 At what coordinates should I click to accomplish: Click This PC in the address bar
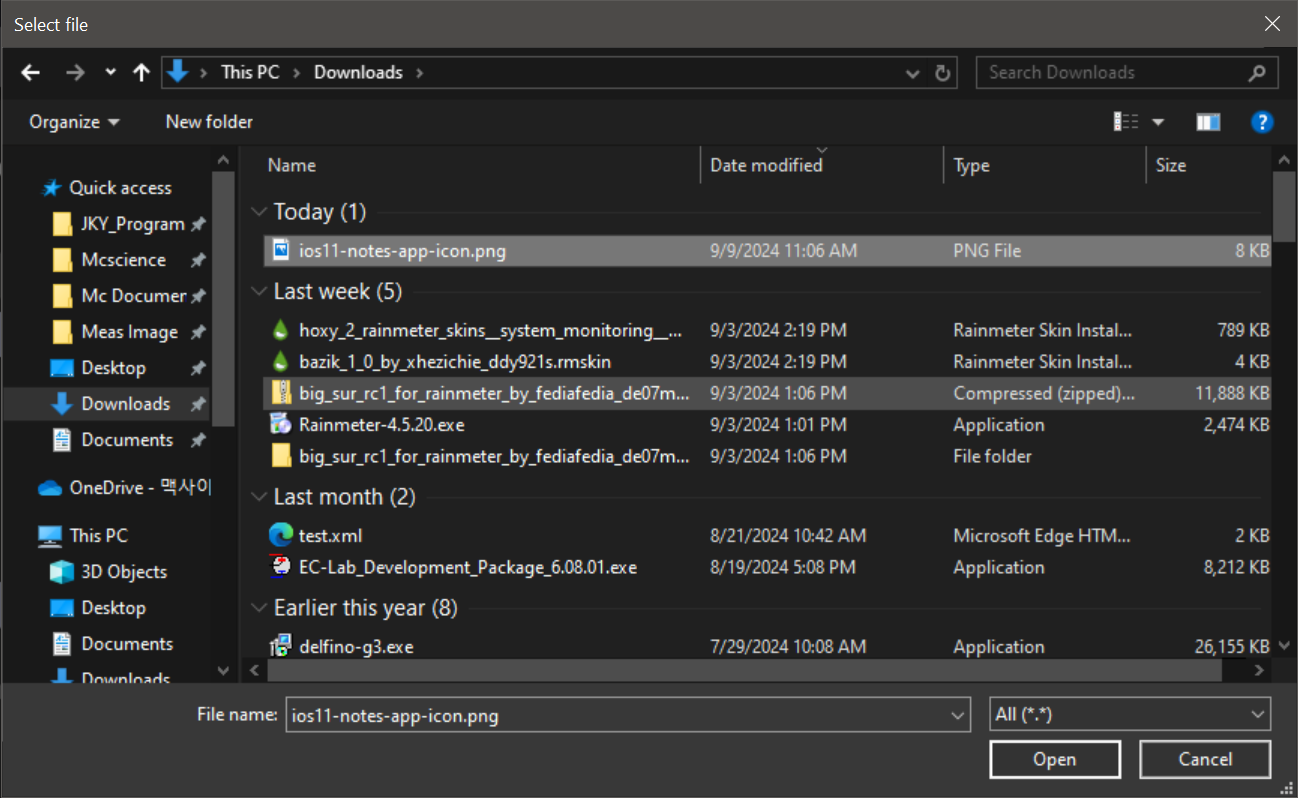pos(250,72)
